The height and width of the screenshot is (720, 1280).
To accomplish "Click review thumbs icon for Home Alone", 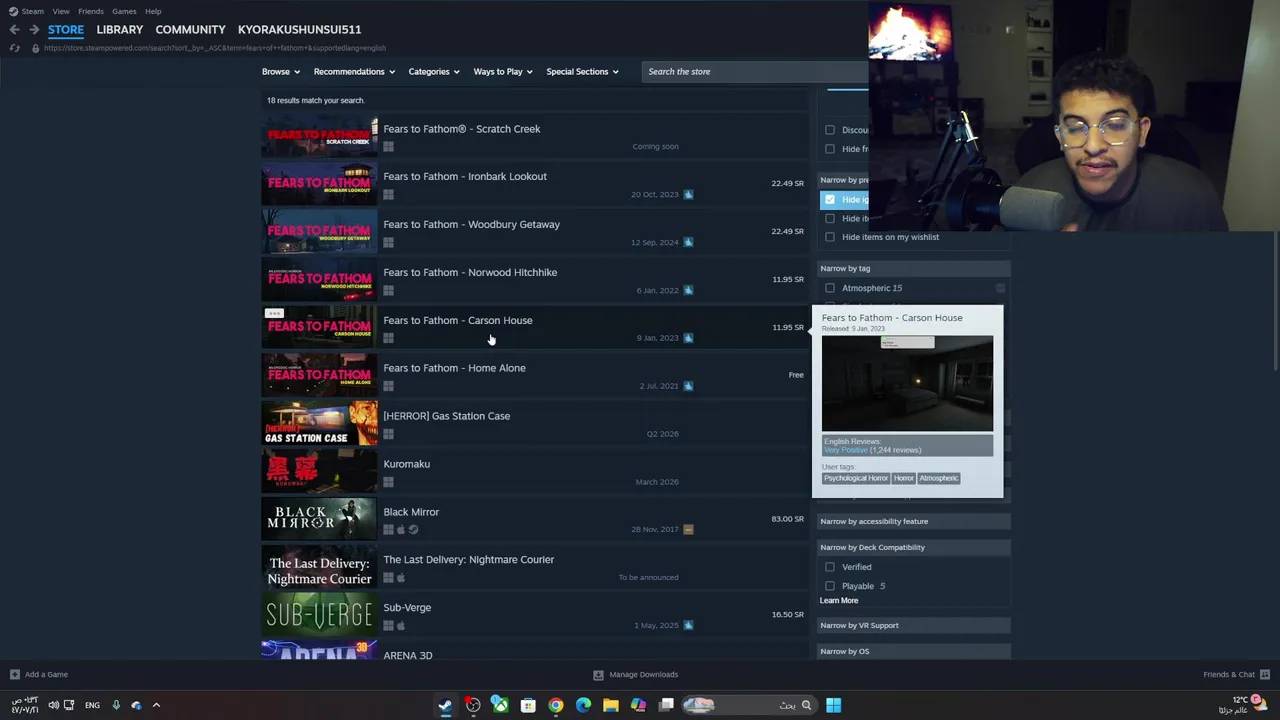I will [x=688, y=386].
